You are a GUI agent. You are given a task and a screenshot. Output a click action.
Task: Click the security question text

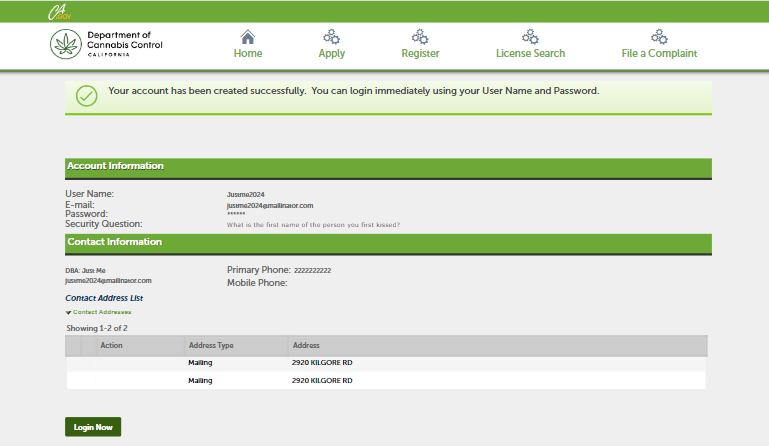click(x=313, y=225)
